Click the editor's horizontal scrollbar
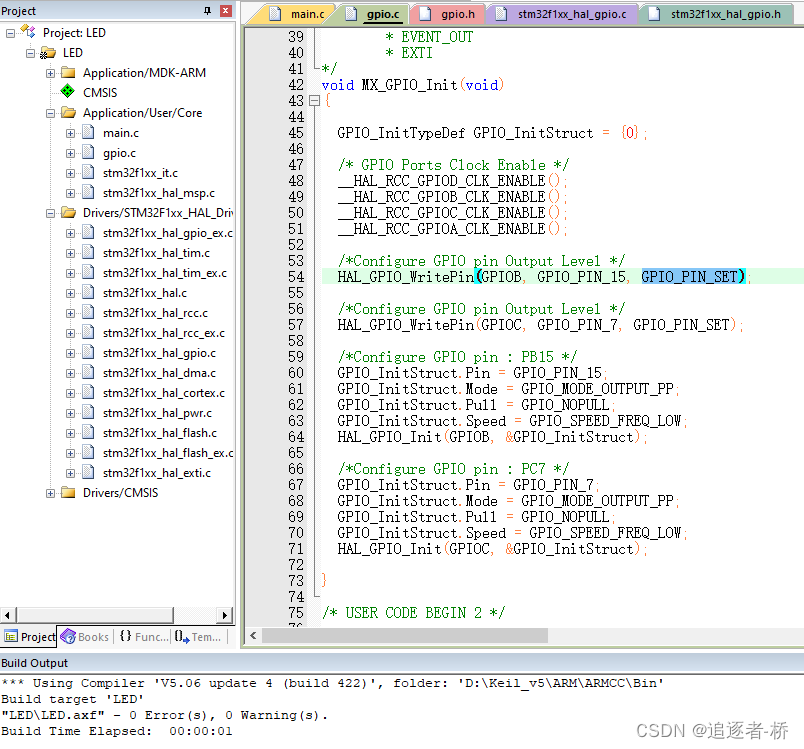This screenshot has height=749, width=804. point(400,634)
